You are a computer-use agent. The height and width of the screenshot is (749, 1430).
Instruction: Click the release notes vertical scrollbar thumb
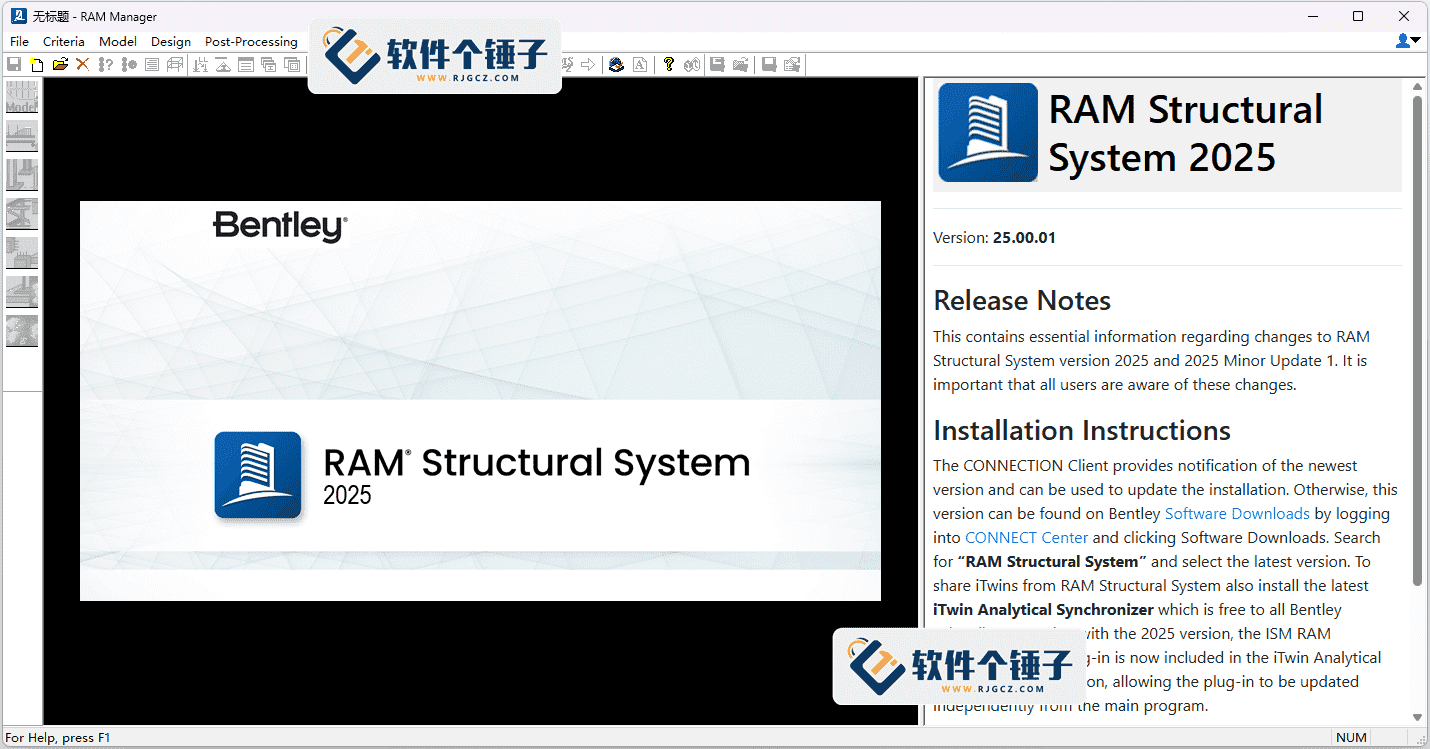click(1417, 340)
